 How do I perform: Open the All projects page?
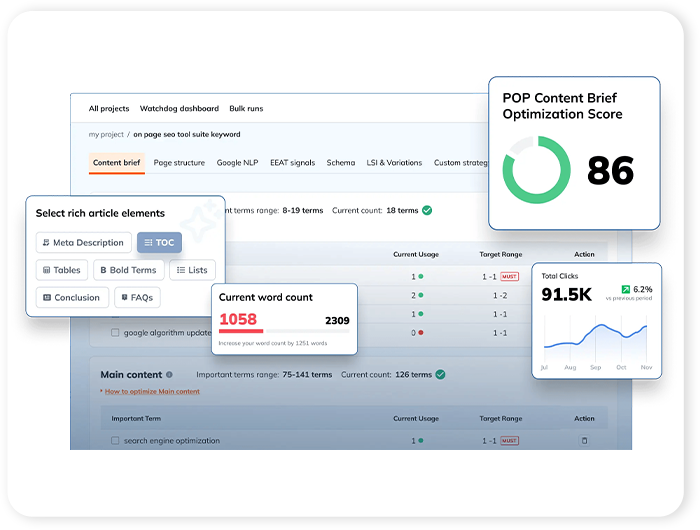[x=108, y=109]
